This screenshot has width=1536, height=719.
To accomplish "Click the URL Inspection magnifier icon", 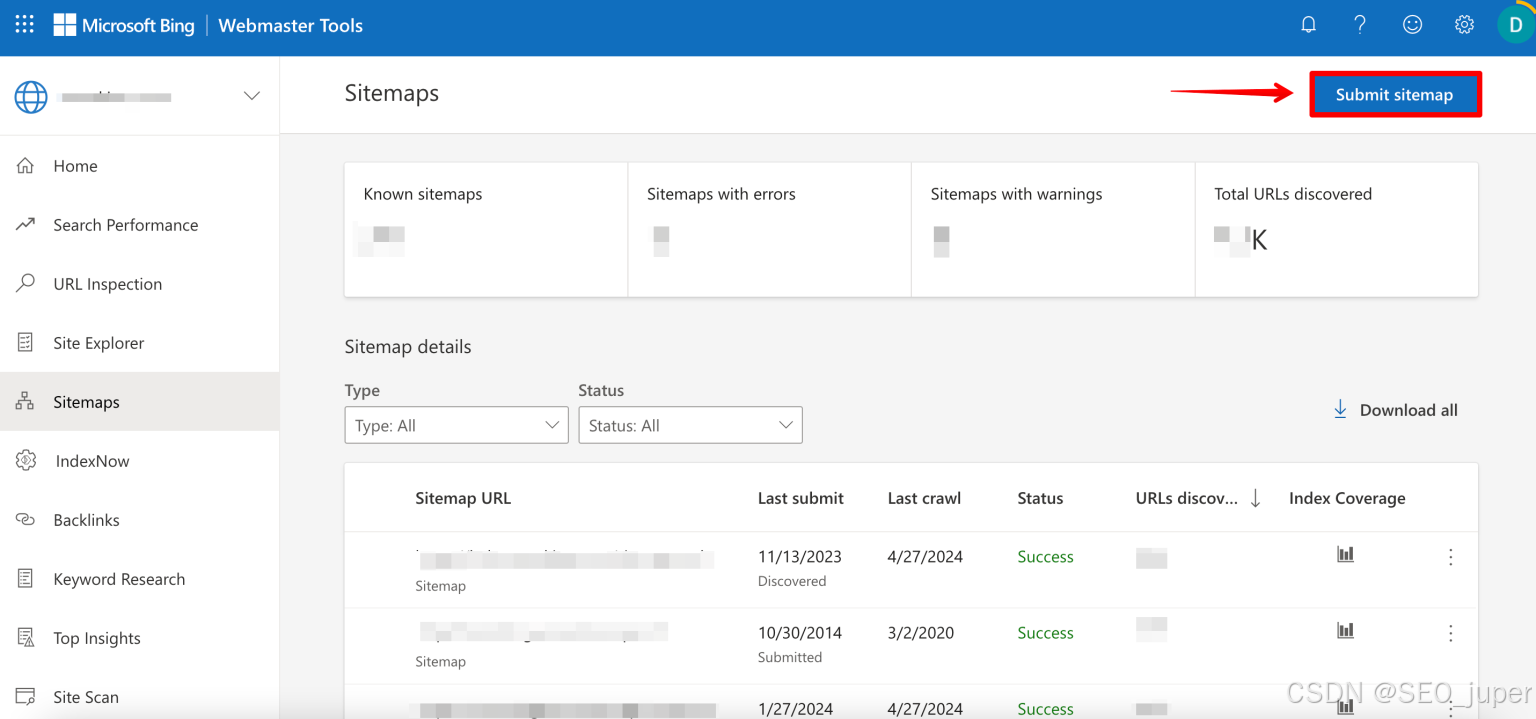I will (26, 284).
